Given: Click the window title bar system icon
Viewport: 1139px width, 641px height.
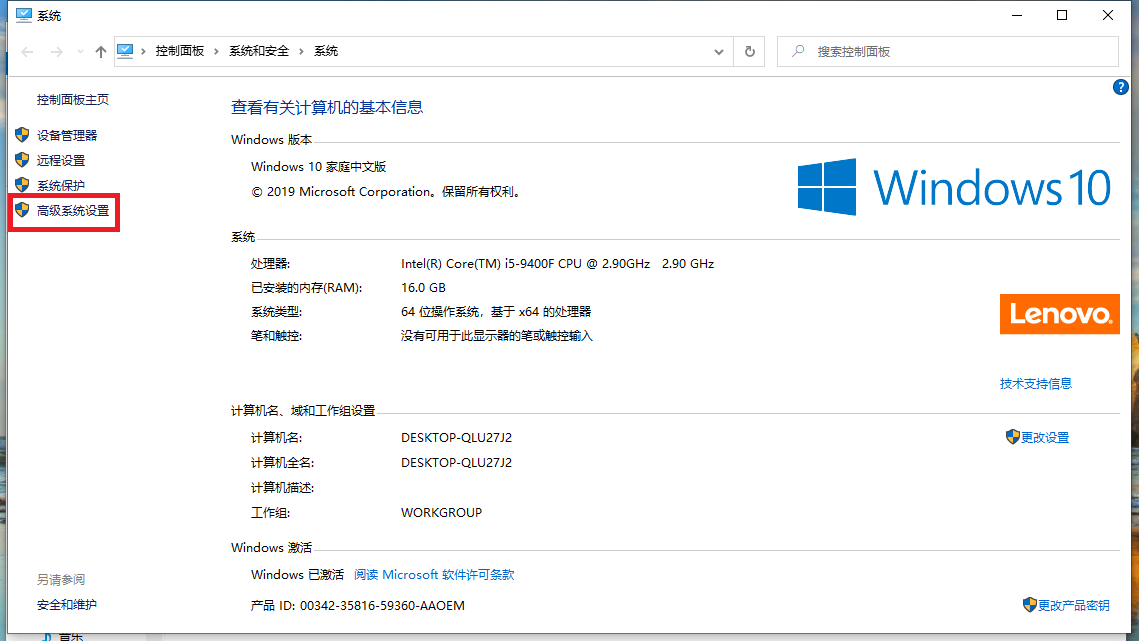Looking at the screenshot, I should click(x=24, y=15).
